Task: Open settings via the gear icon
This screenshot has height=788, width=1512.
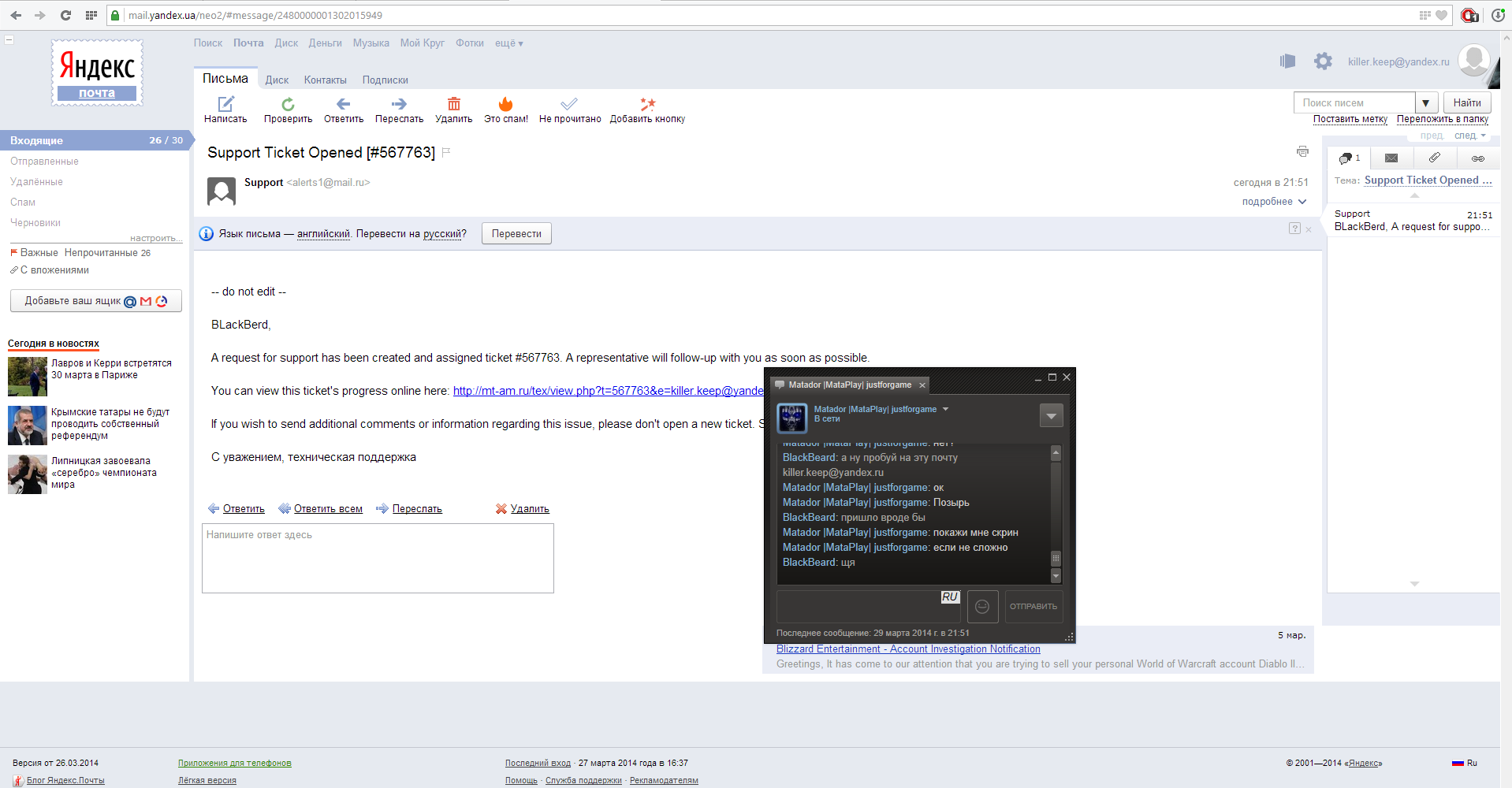Action: [1323, 61]
